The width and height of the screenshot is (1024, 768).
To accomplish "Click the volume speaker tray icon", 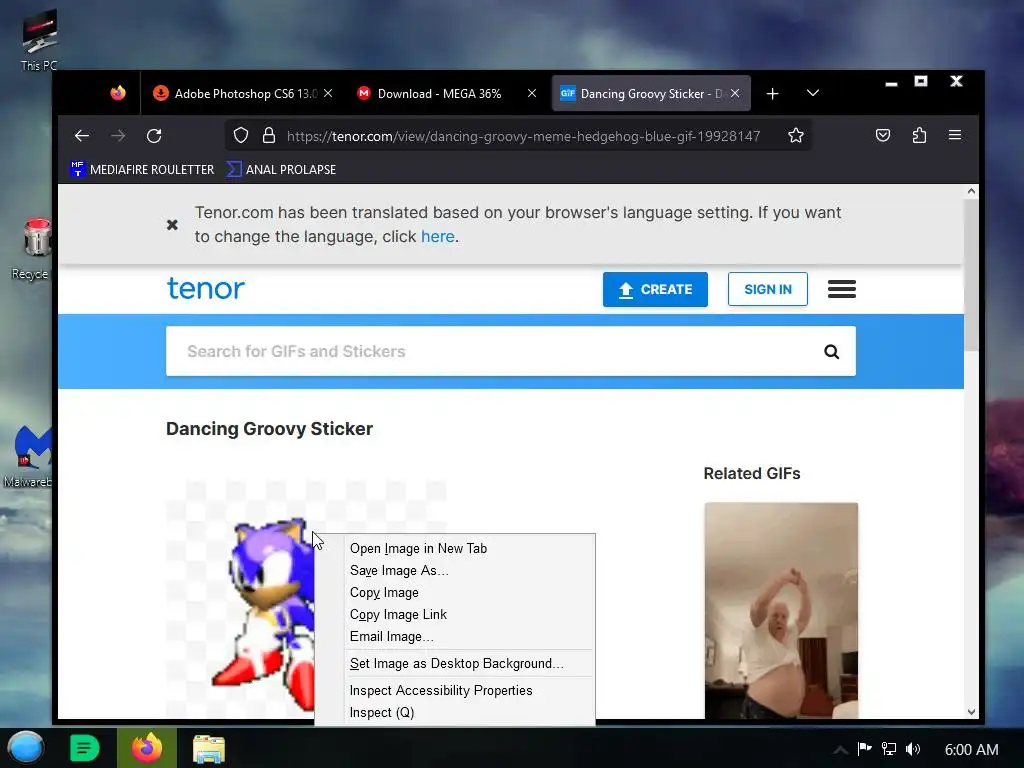I will [913, 749].
